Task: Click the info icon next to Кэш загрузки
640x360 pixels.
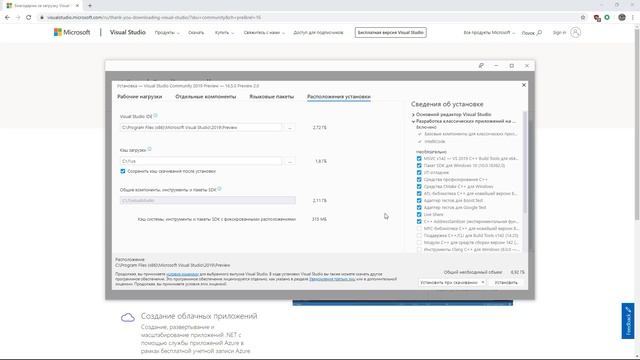Action: click(150, 149)
